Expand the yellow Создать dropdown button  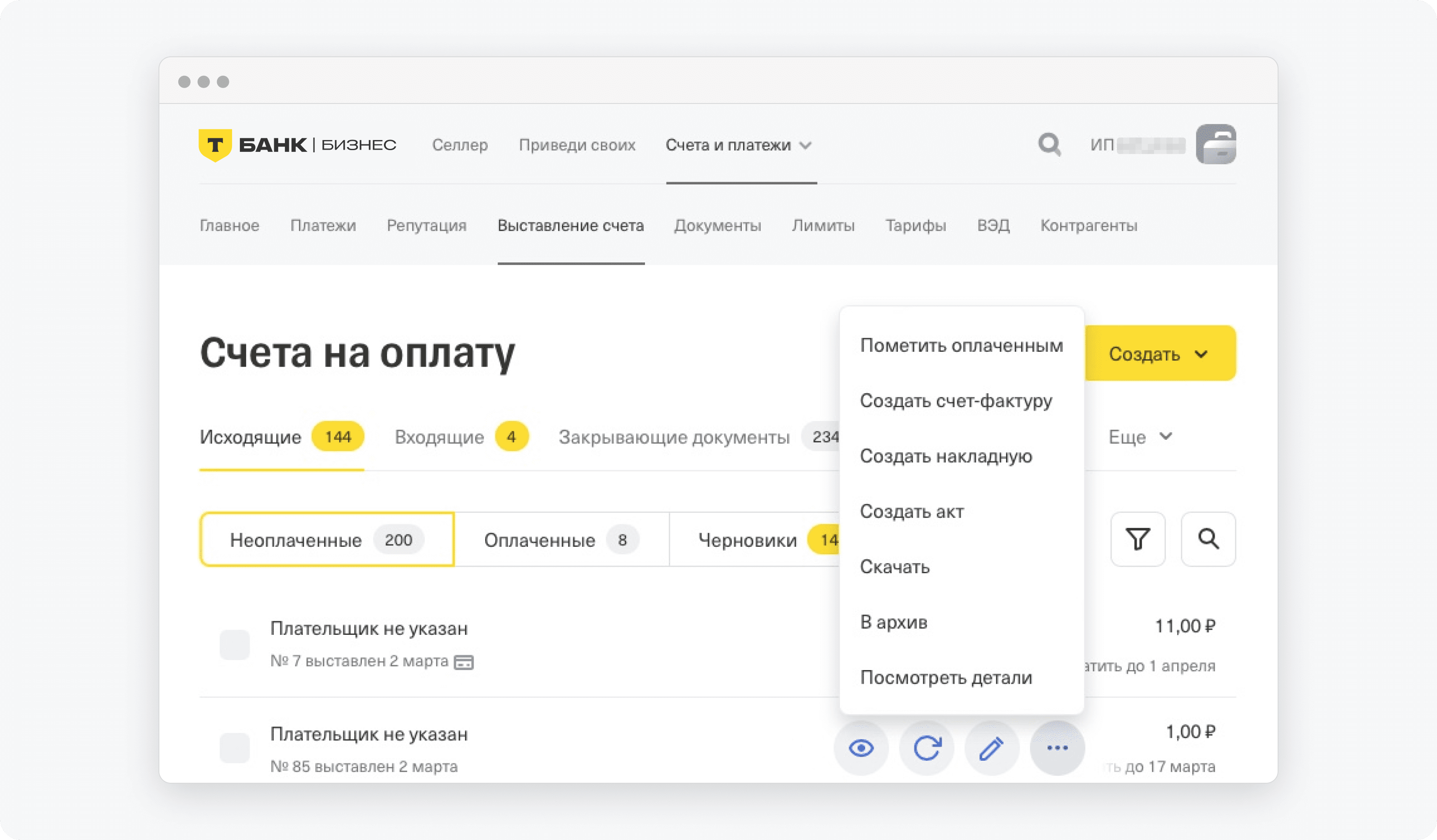point(1160,354)
